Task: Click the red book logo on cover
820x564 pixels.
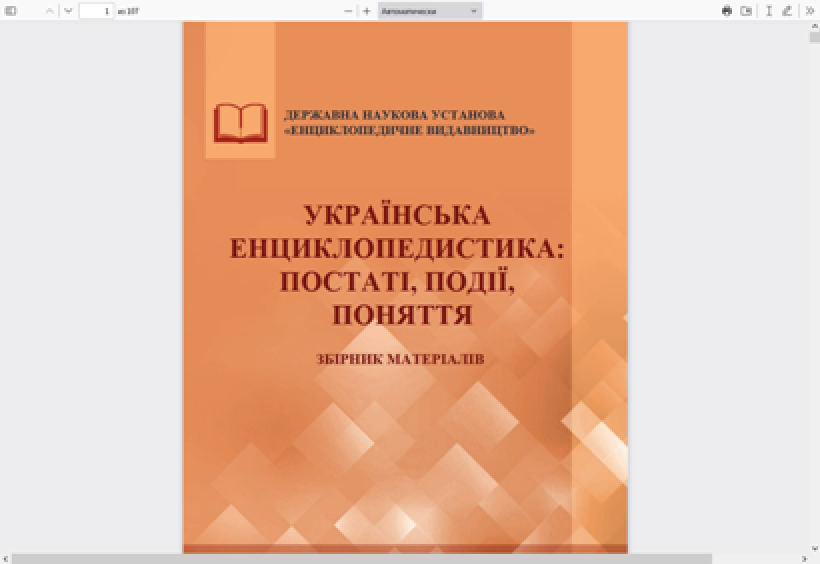Action: (x=240, y=122)
